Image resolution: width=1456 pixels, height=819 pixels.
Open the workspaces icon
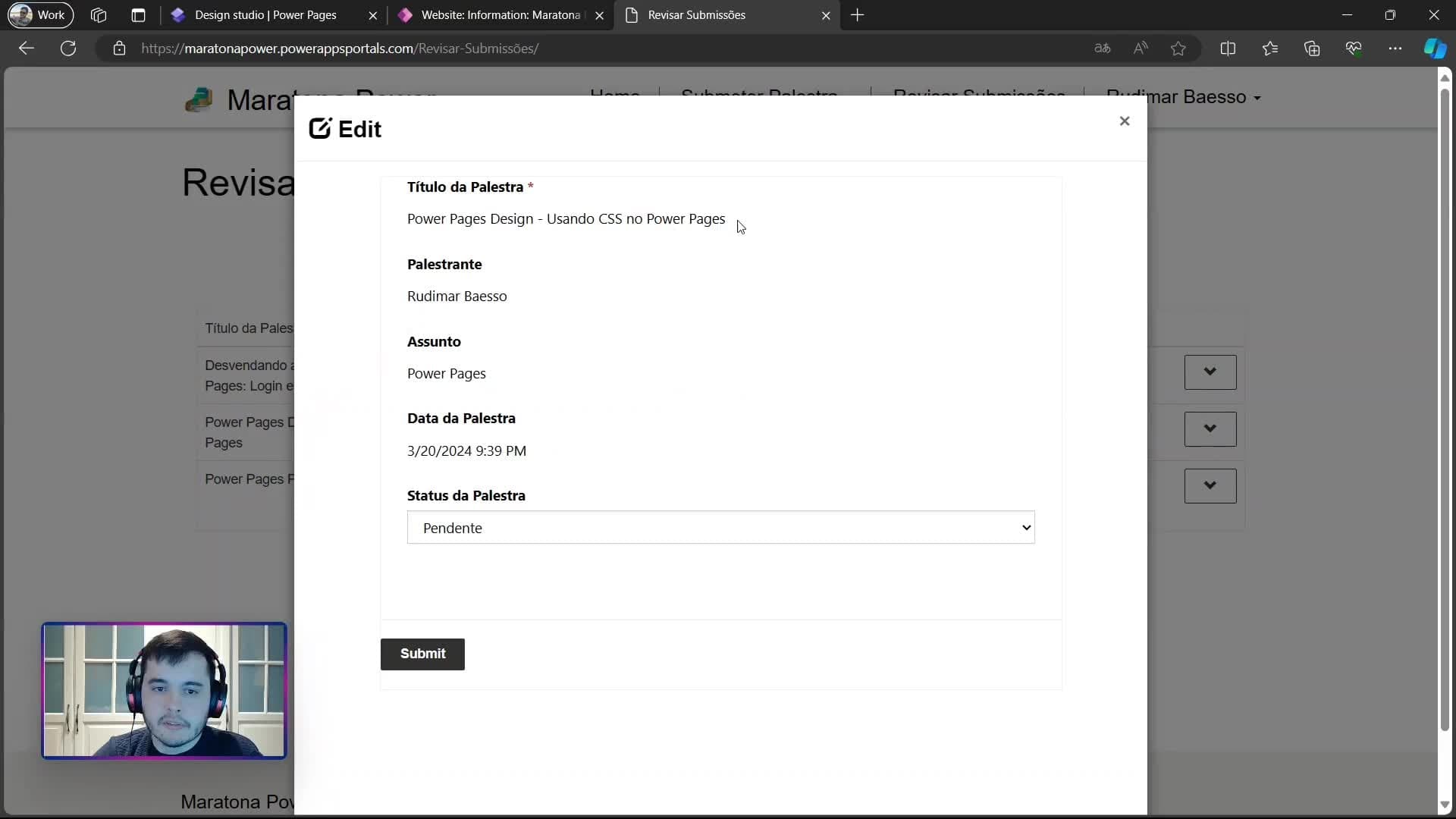coord(99,15)
